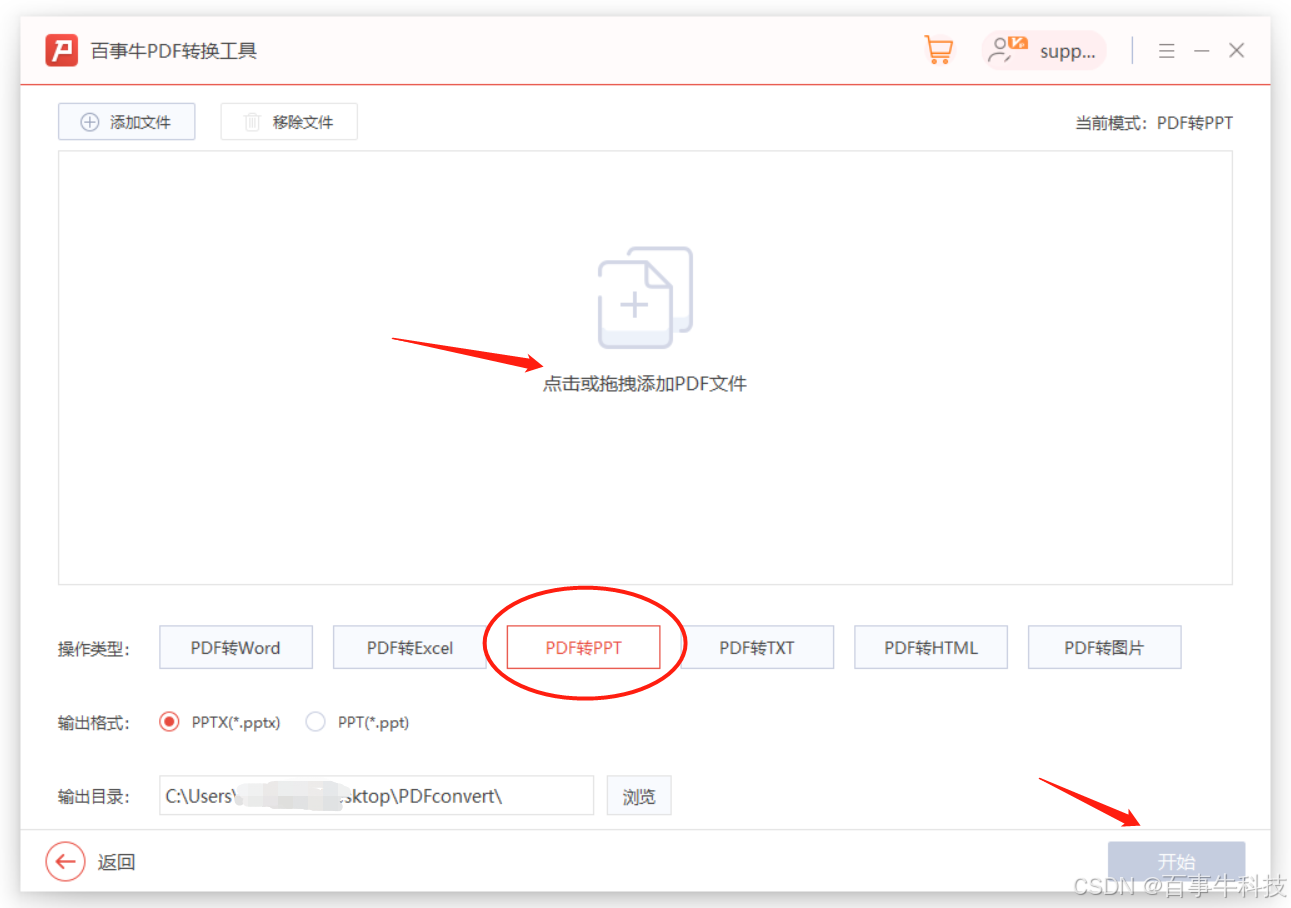Close the 百事牛PDF转换工具 window
Screen dimensions: 1291x908
[x=1237, y=51]
